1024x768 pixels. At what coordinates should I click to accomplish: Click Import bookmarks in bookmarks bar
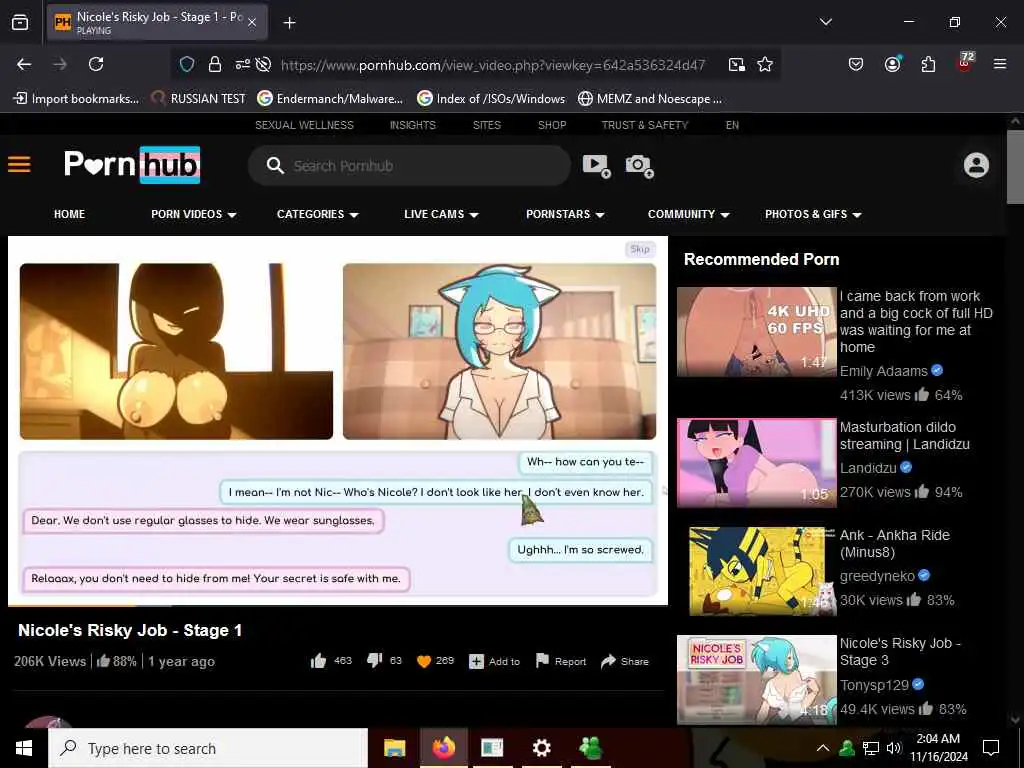point(76,99)
